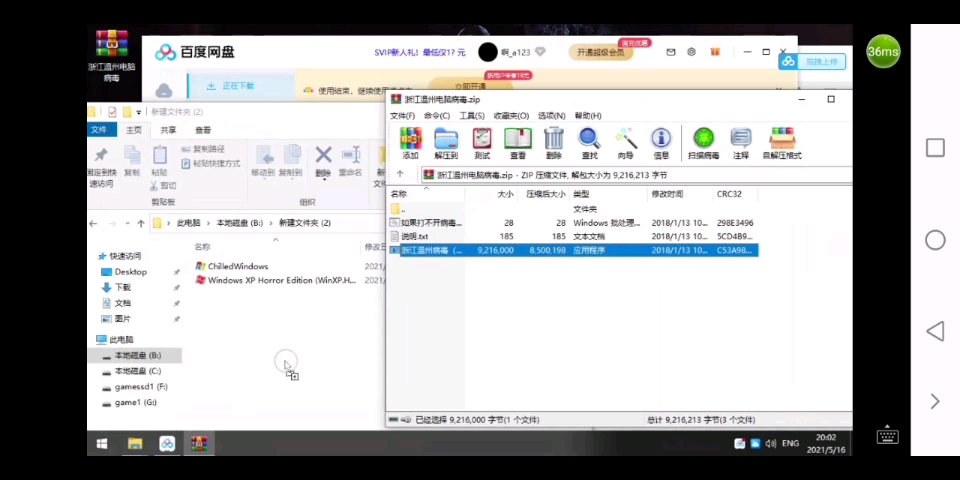
Task: Sort archive by 压缩后大小 column header
Action: pos(542,194)
